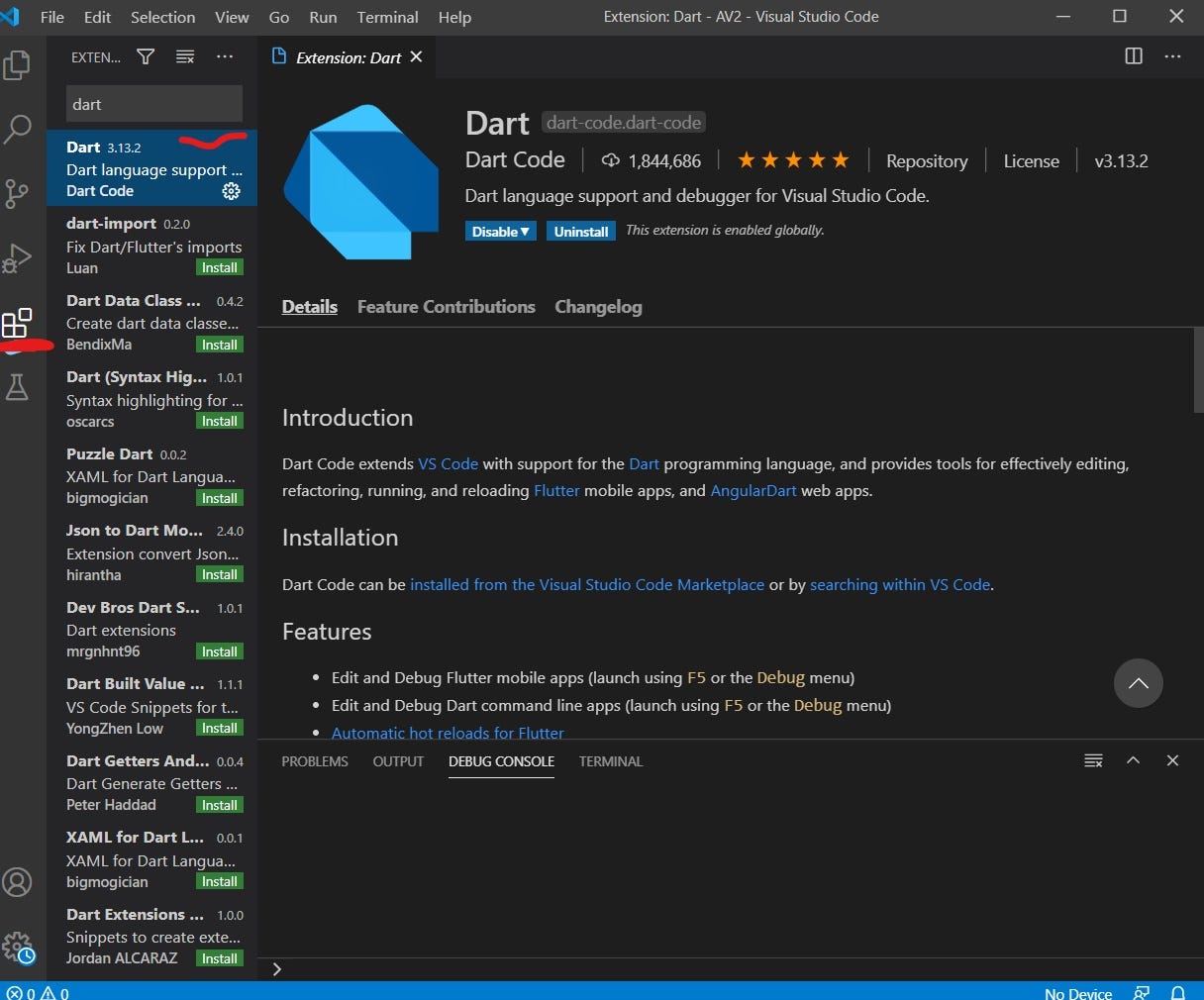Open the View menu
Screen dimensions: 1204x1000
pyautogui.click(x=232, y=17)
